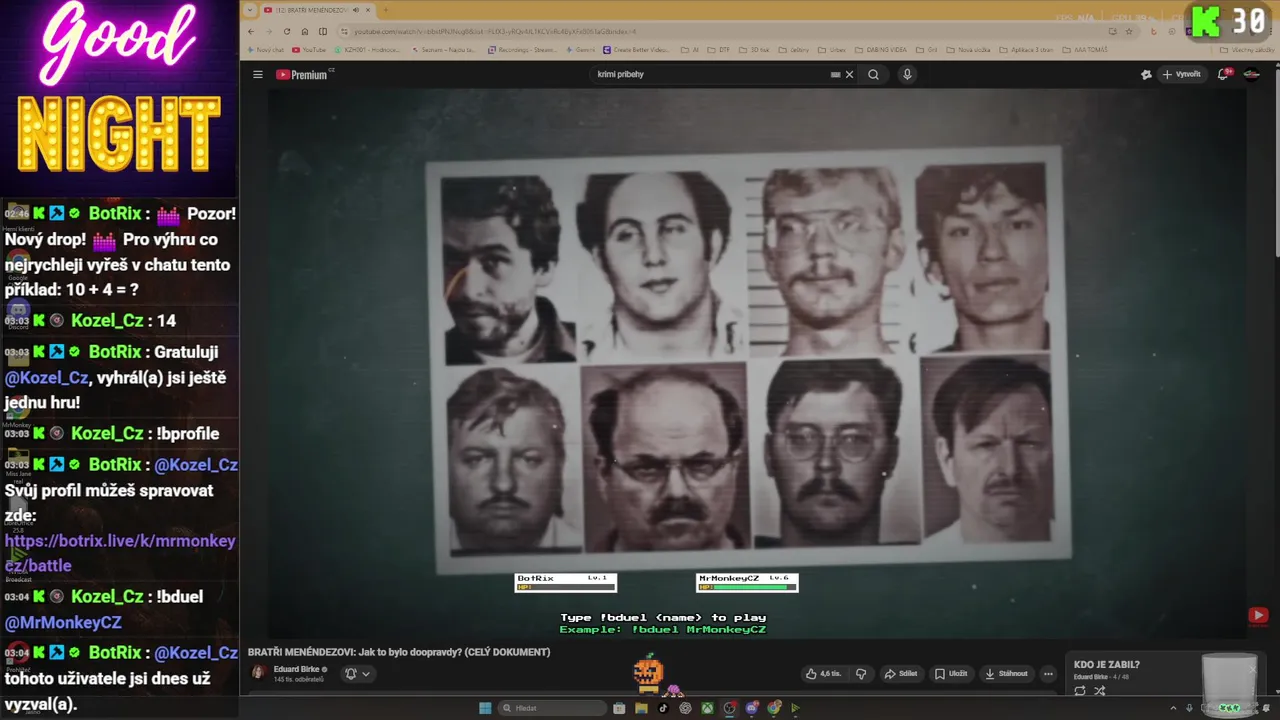Open the Gemini bookmark
The height and width of the screenshot is (720, 1280).
pyautogui.click(x=579, y=49)
